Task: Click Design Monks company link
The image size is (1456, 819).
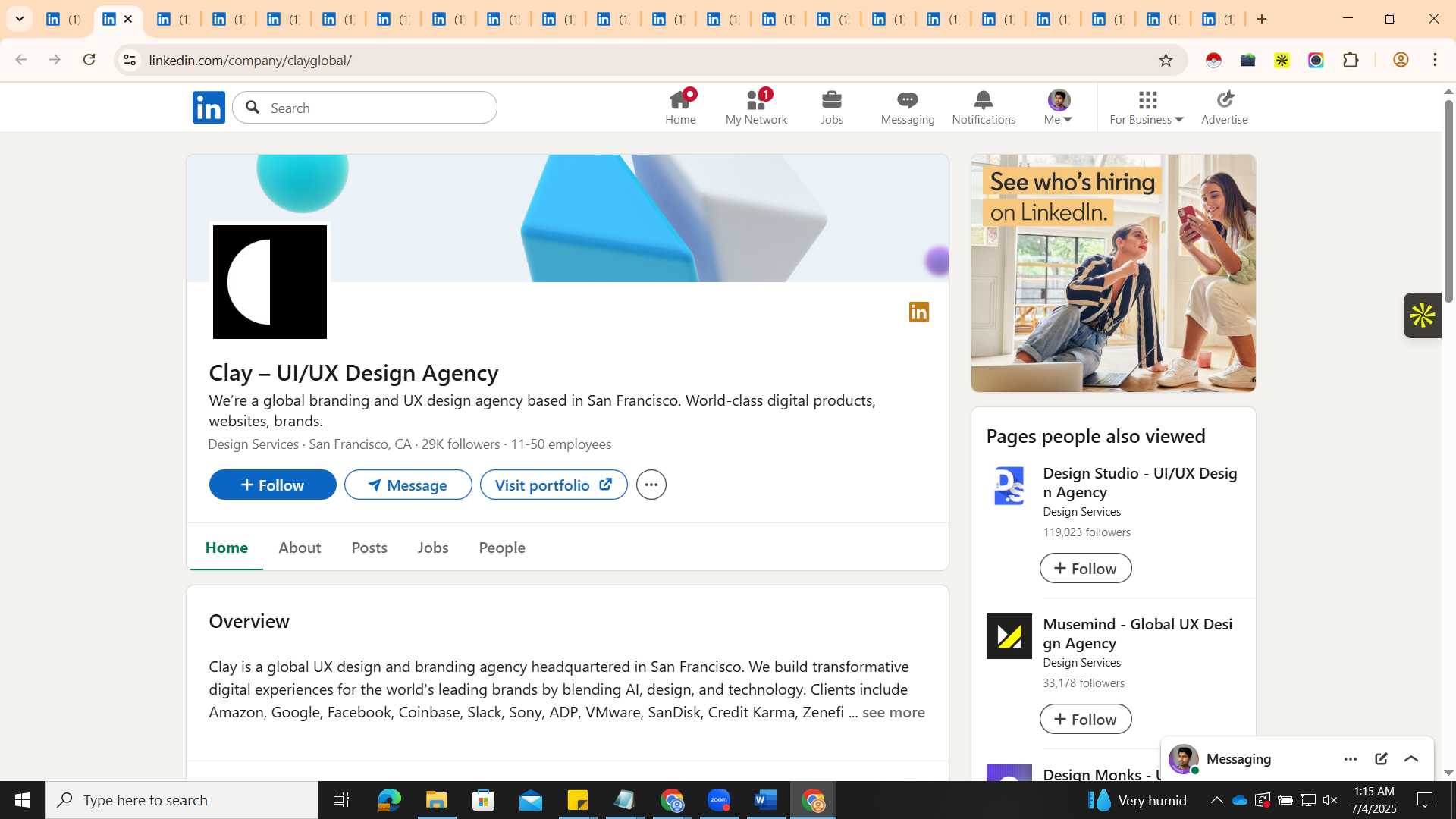Action: (1103, 774)
